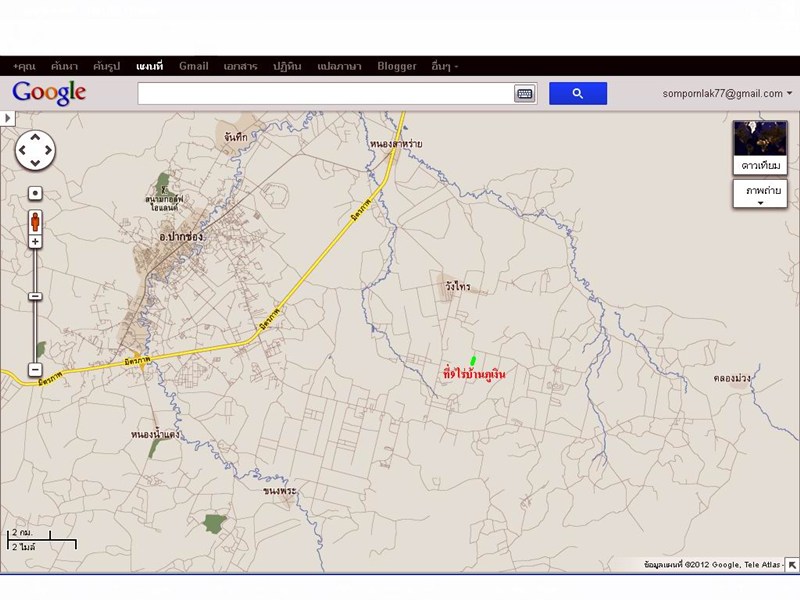Click the blue search button

[578, 93]
